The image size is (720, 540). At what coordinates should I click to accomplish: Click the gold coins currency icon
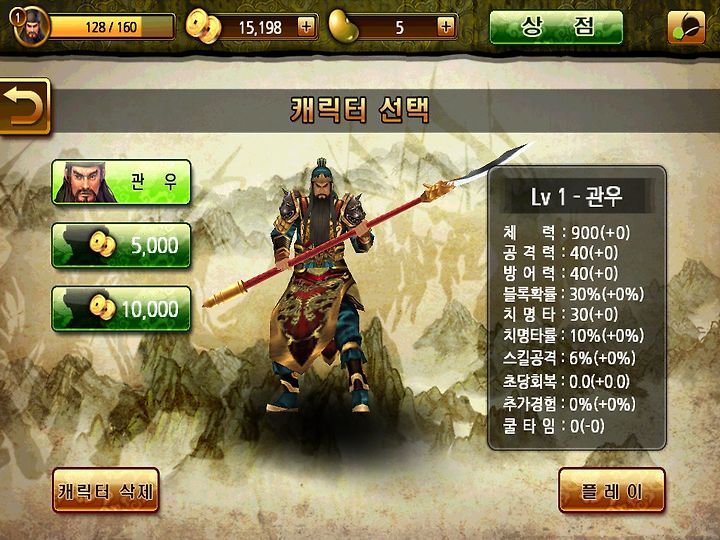[203, 28]
